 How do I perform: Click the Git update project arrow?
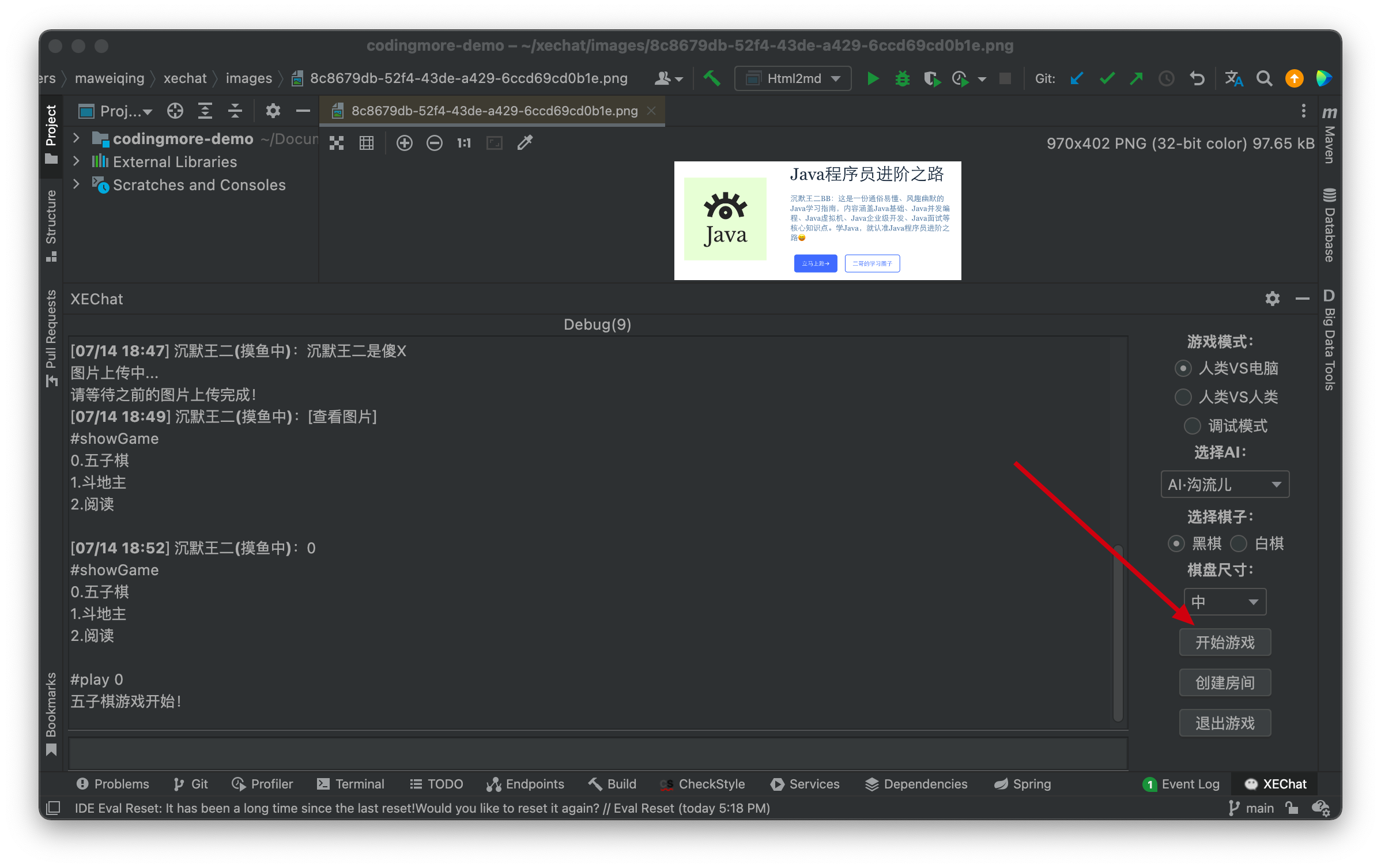[1076, 78]
